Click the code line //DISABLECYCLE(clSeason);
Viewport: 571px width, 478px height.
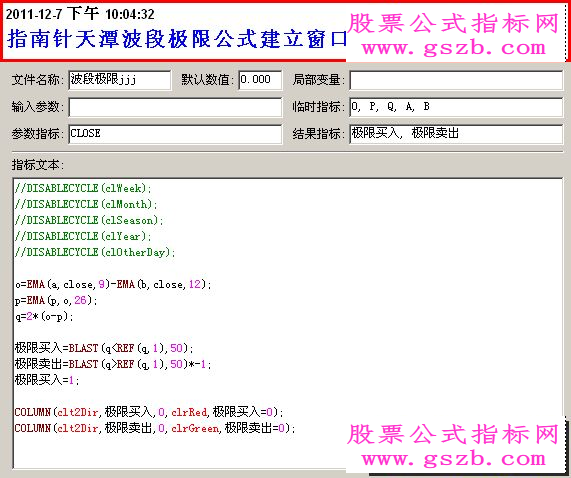(x=89, y=221)
